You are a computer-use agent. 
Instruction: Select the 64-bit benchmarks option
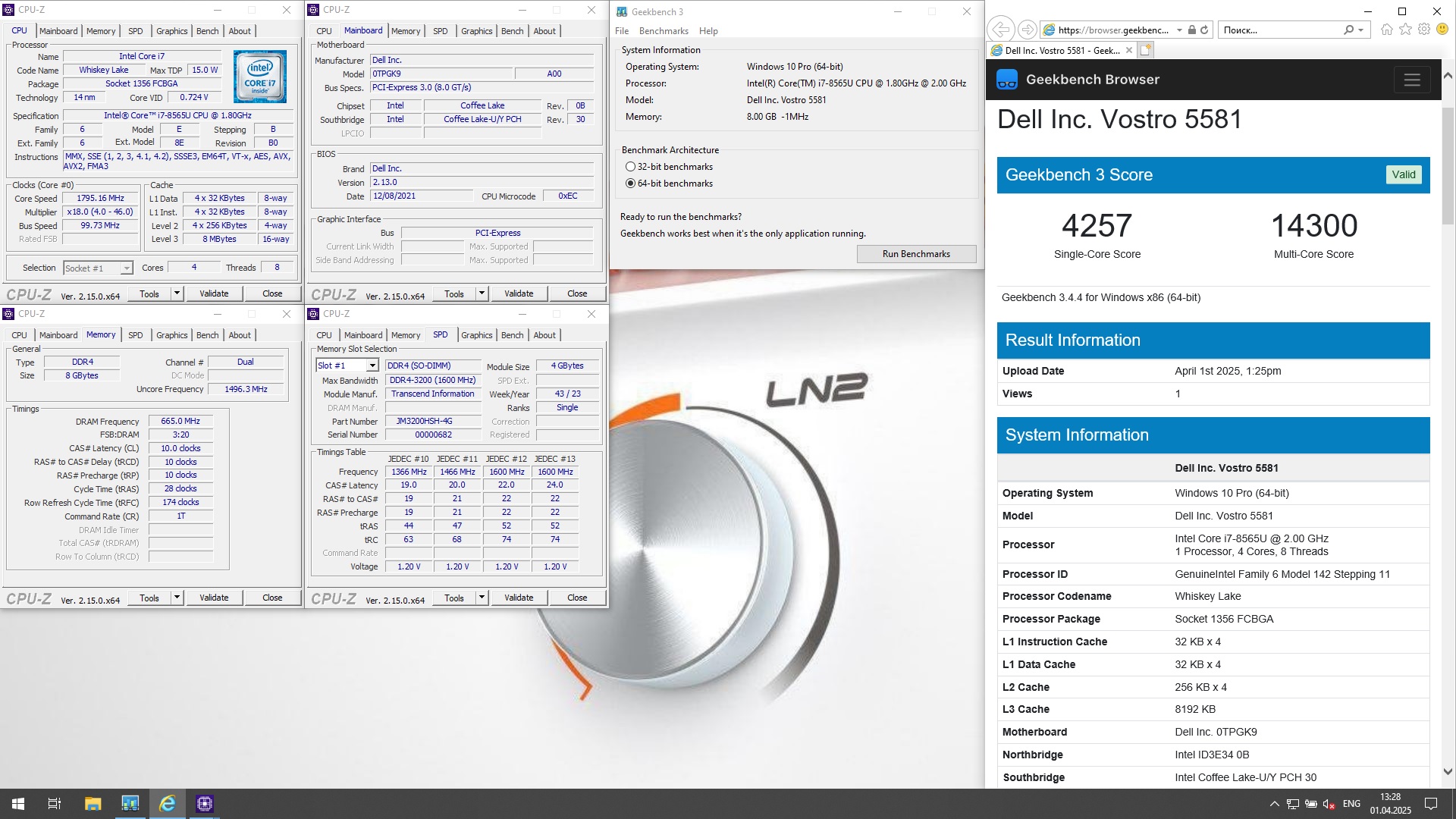pyautogui.click(x=630, y=184)
